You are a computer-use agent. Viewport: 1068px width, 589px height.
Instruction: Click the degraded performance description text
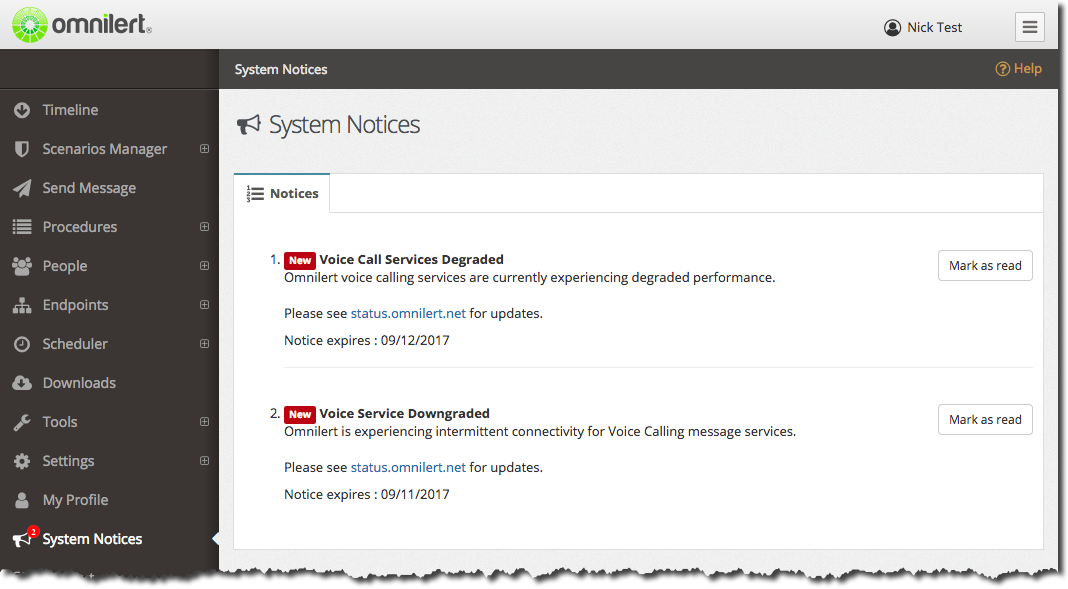pyautogui.click(x=529, y=277)
